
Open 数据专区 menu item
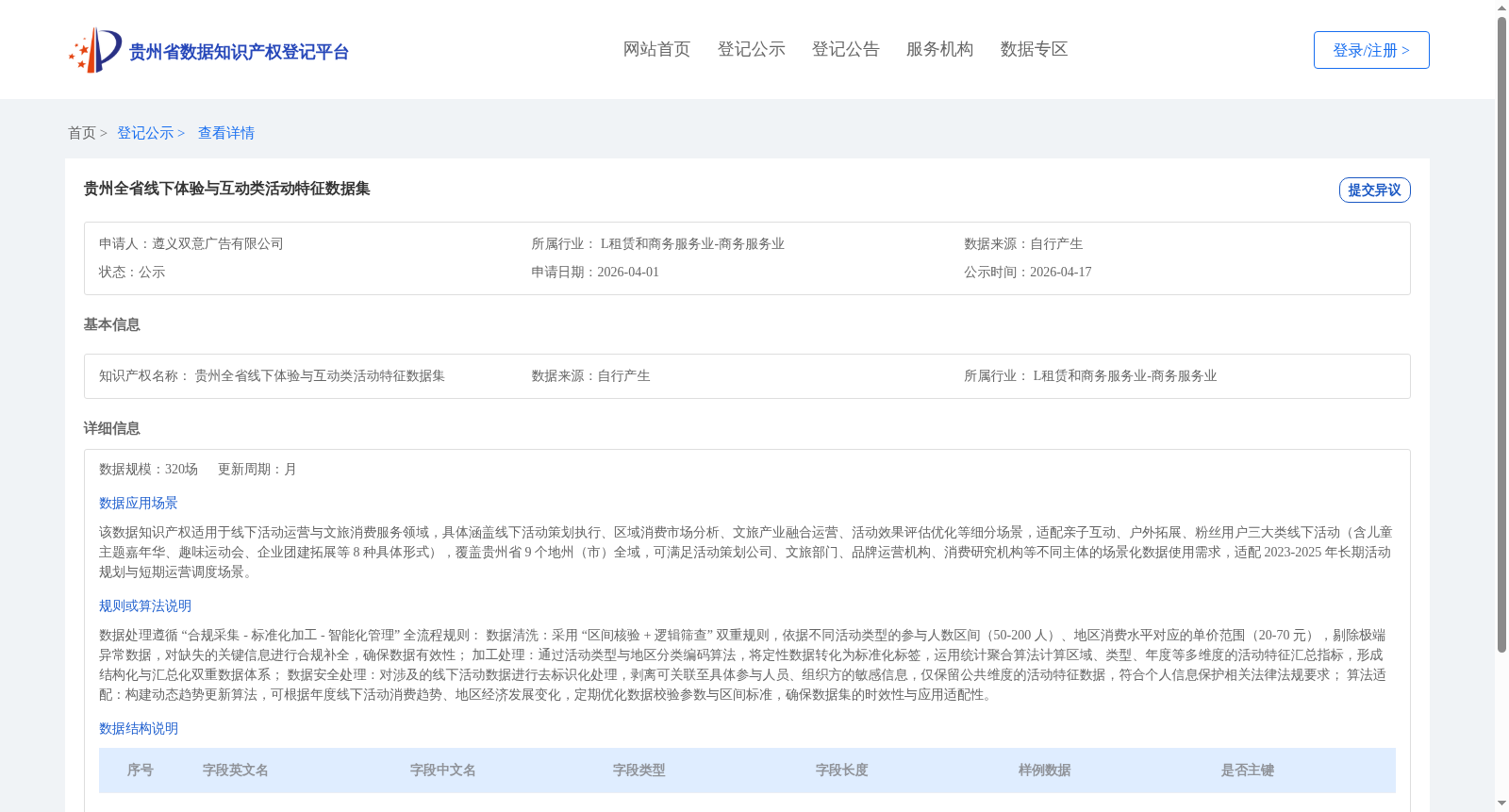[1034, 49]
